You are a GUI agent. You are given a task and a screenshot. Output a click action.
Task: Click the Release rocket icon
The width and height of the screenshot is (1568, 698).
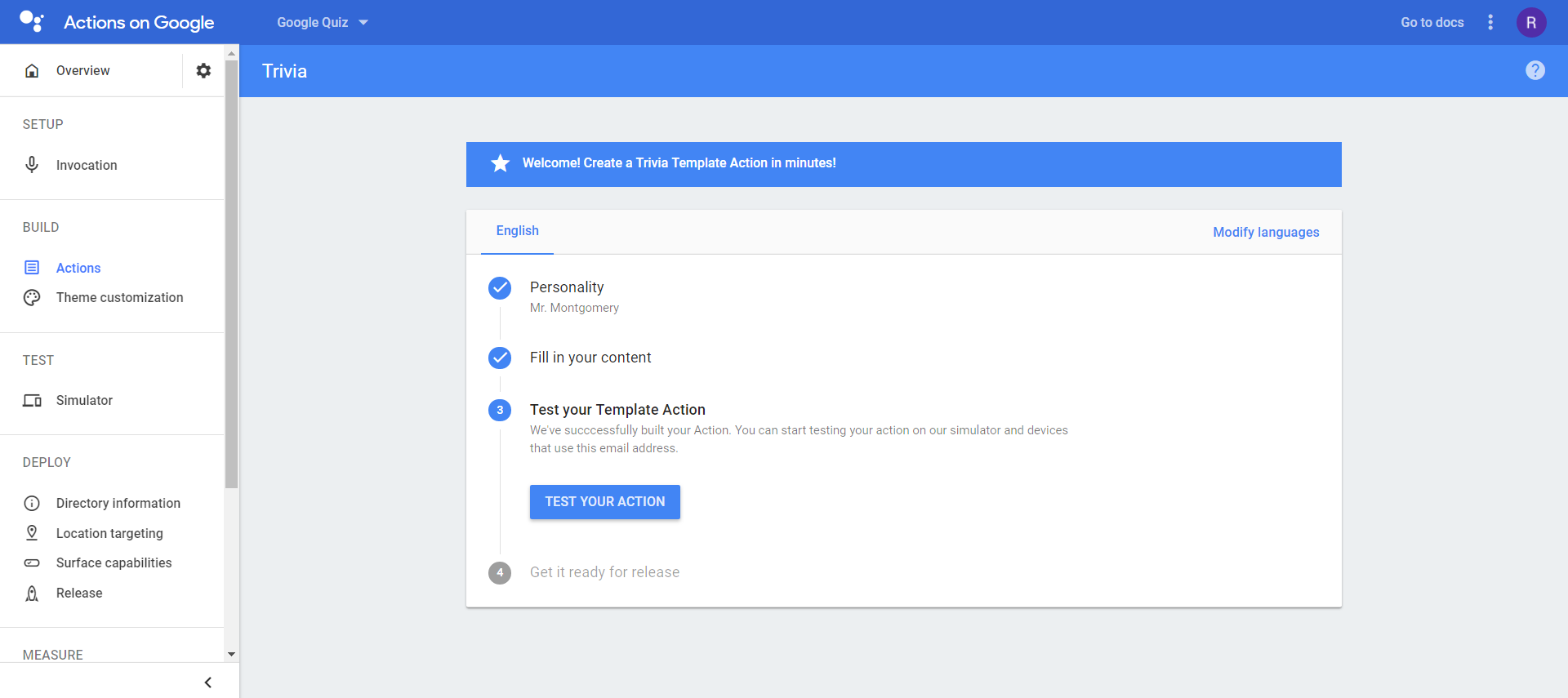pos(32,593)
